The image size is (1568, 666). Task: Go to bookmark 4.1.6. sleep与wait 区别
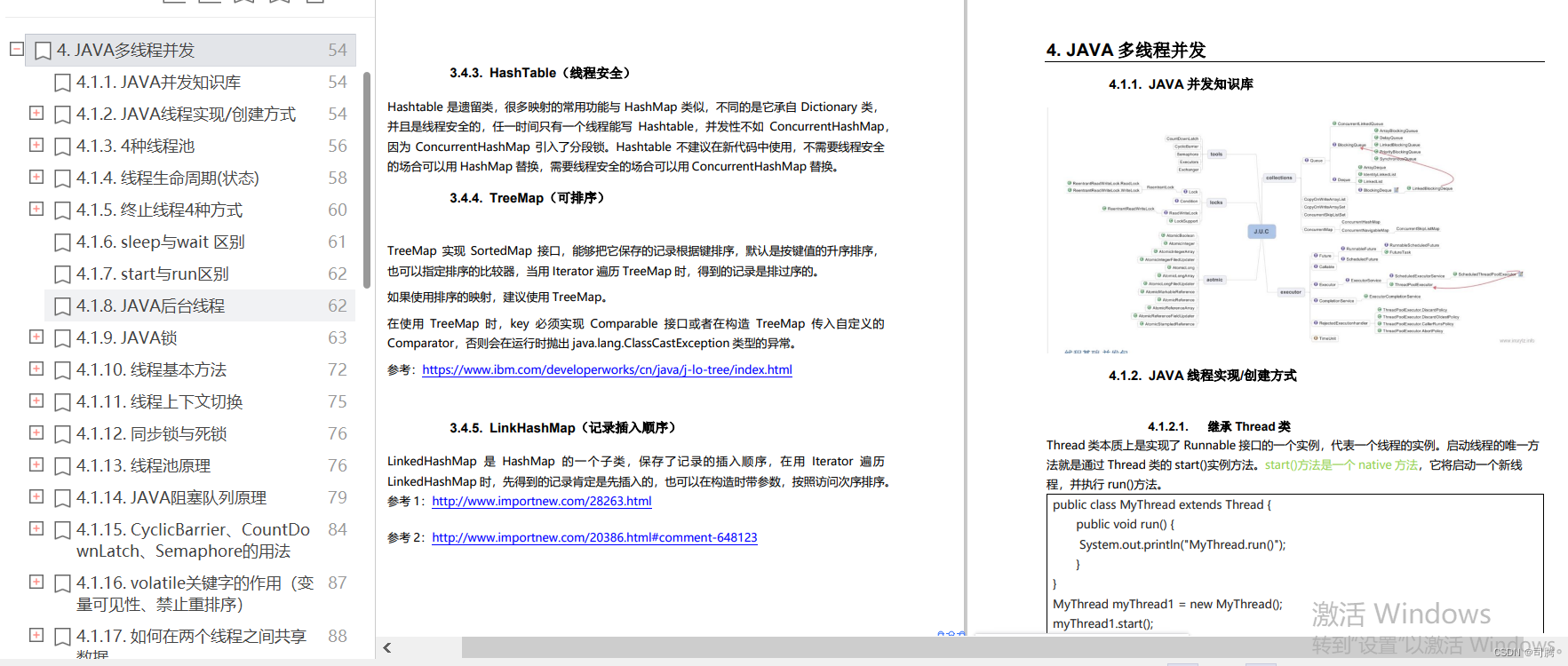160,242
